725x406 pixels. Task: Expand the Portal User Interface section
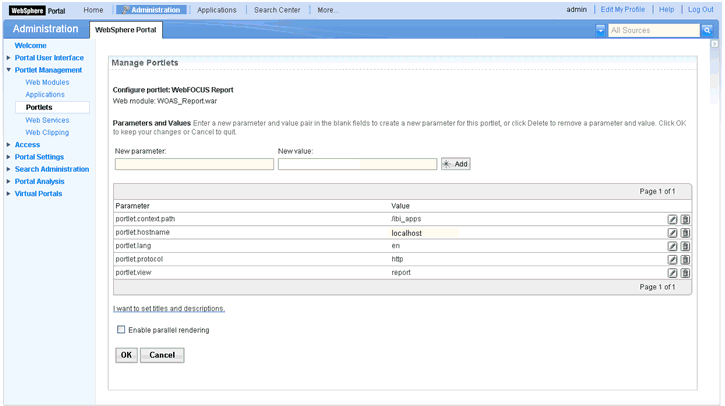[8, 58]
